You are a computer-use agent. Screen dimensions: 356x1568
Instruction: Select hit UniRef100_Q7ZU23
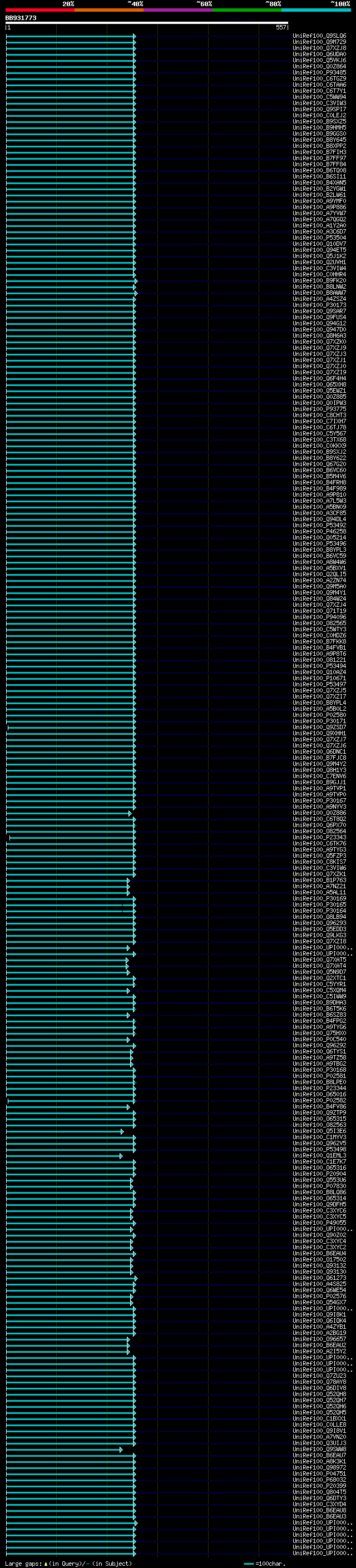(319, 1376)
